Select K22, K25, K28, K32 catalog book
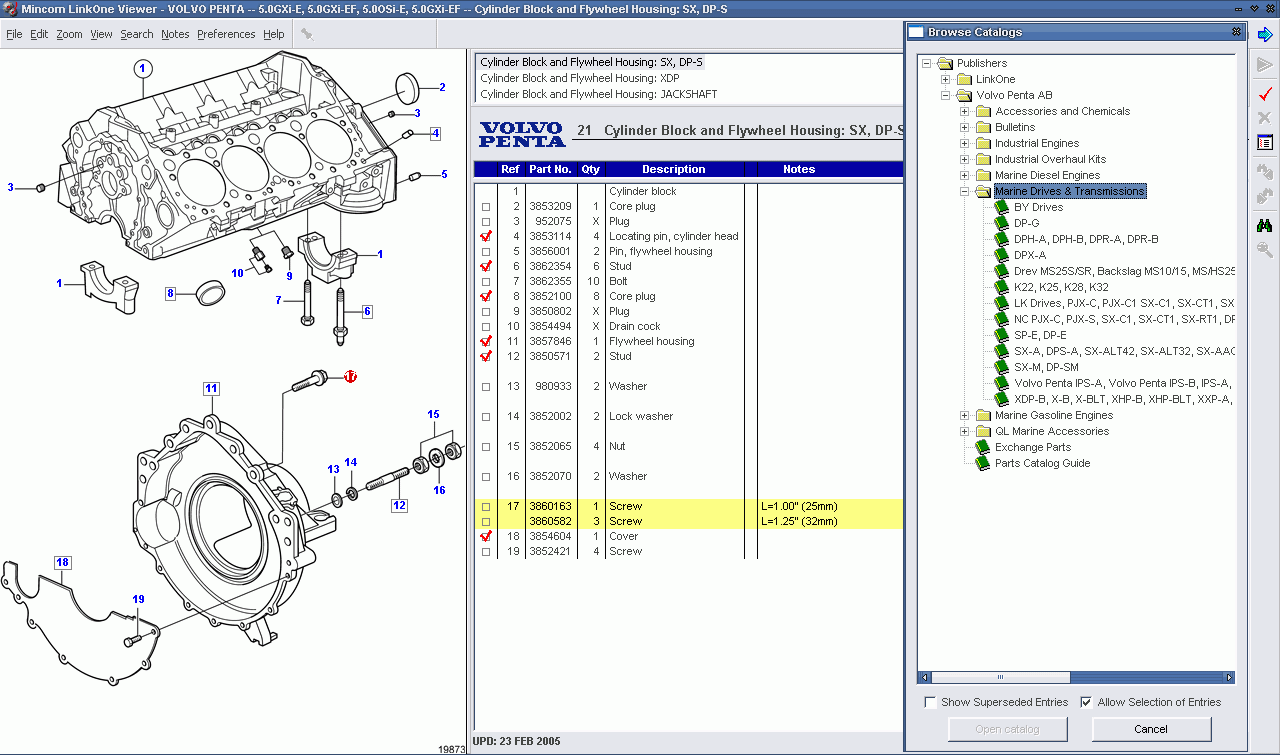Image resolution: width=1280 pixels, height=755 pixels. pos(1002,287)
